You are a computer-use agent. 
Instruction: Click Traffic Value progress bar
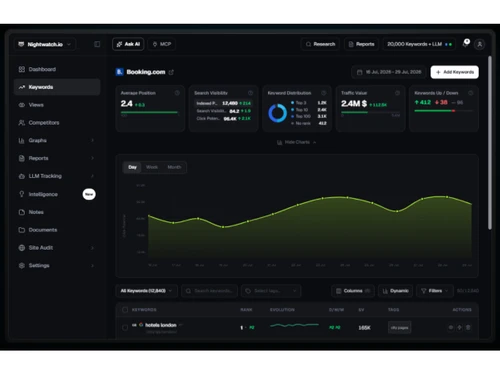pos(370,112)
